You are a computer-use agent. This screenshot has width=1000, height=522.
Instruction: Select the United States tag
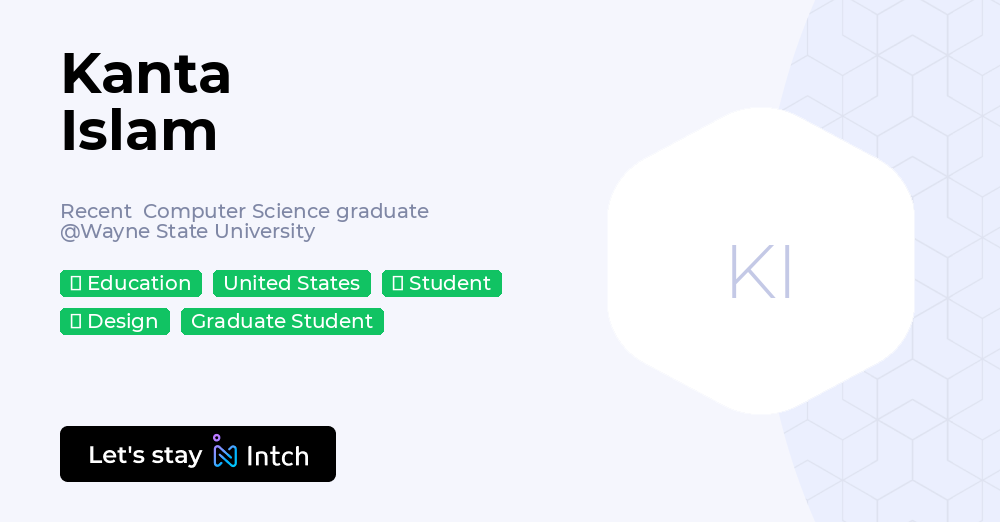point(291,284)
